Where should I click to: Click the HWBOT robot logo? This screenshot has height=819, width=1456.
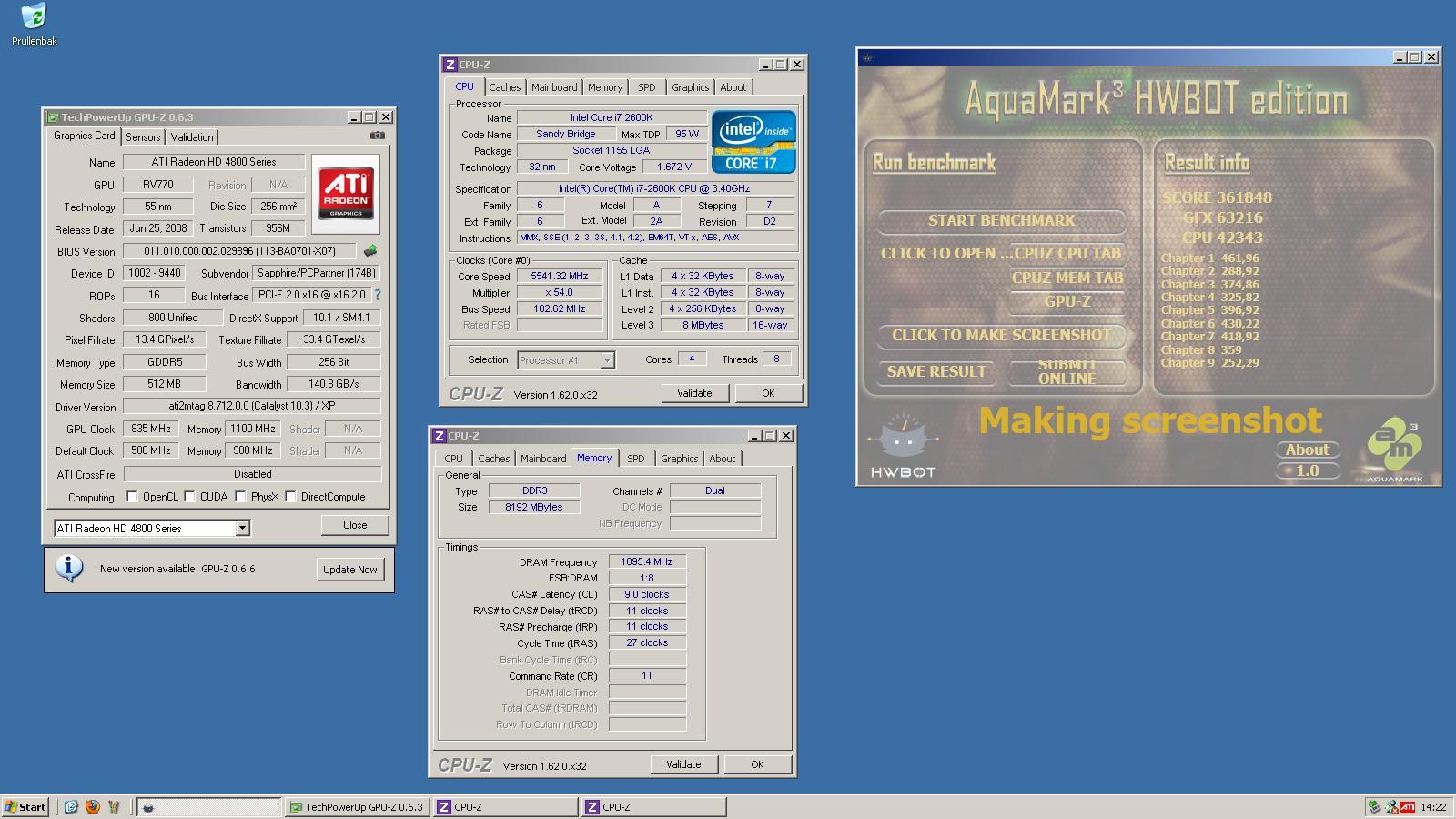pos(903,446)
